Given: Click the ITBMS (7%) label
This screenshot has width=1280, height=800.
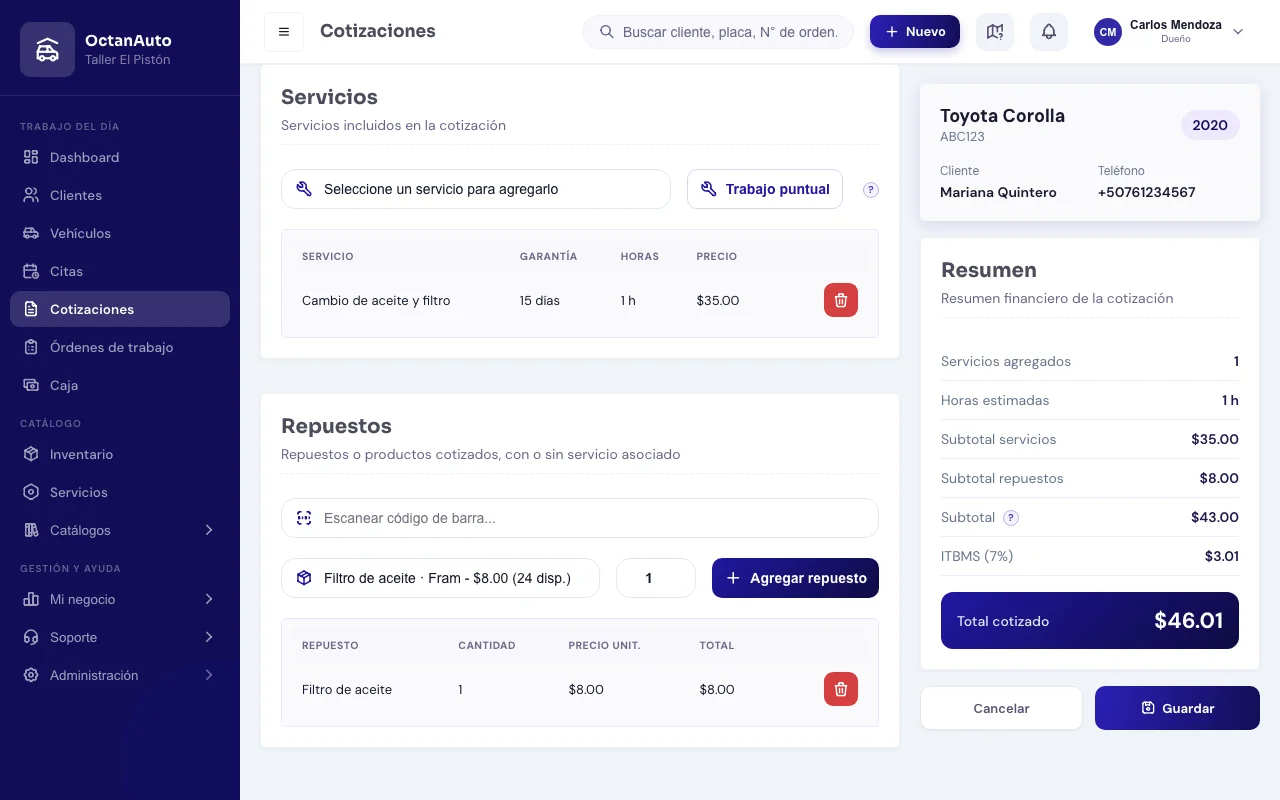Looking at the screenshot, I should point(977,556).
